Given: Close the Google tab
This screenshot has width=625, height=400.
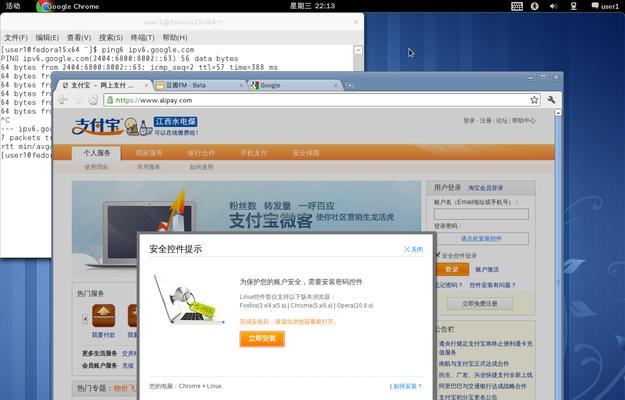Looking at the screenshot, I should (336, 85).
